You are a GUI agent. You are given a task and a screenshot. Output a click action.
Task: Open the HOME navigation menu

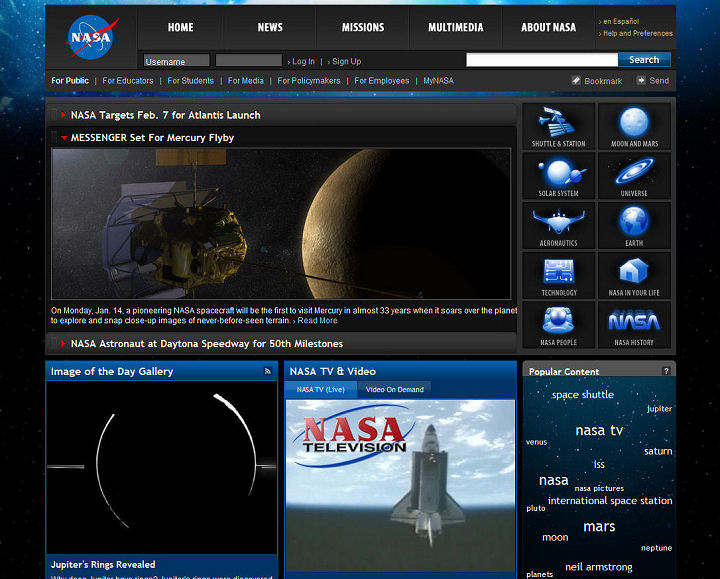pyautogui.click(x=180, y=28)
